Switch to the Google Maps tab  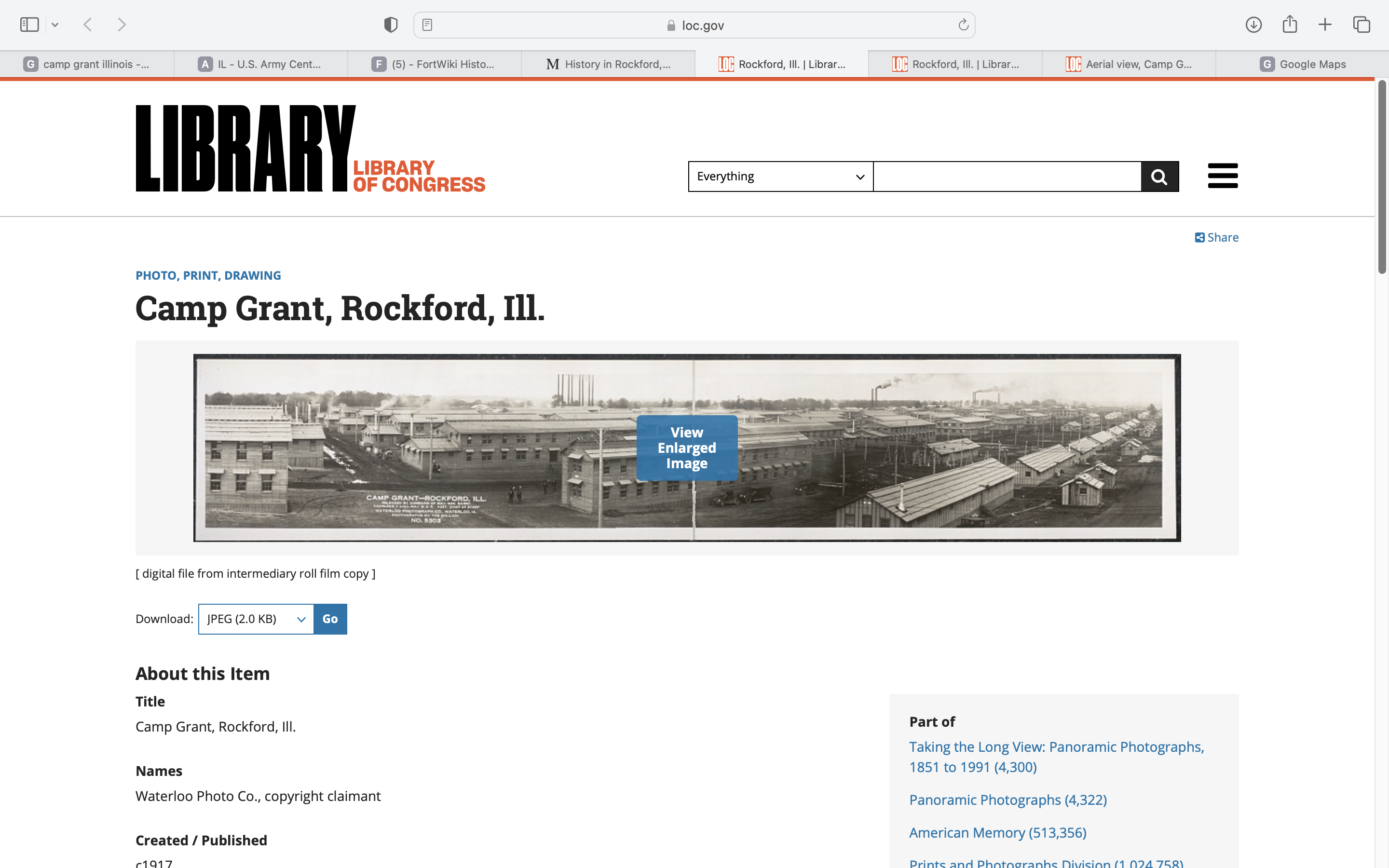1302,64
